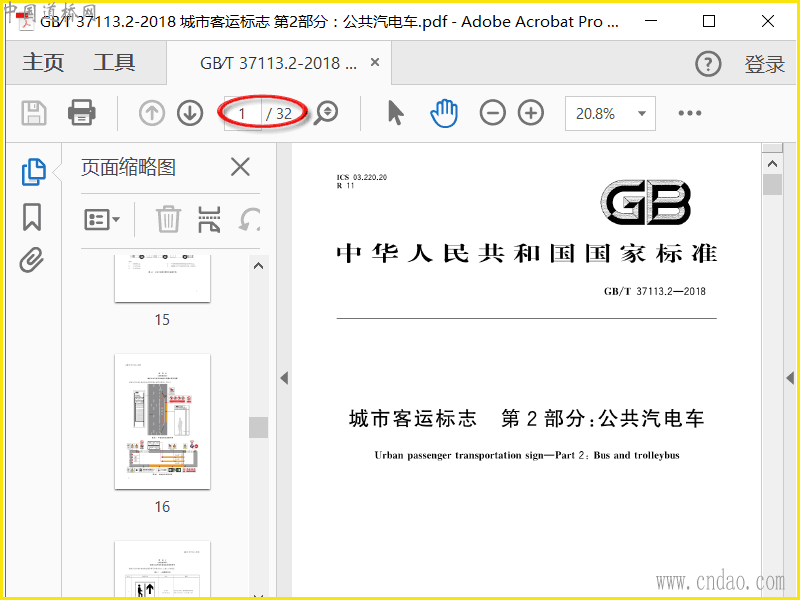Viewport: 800px width, 600px height.
Task: Switch to the 工具 tab
Action: [114, 63]
